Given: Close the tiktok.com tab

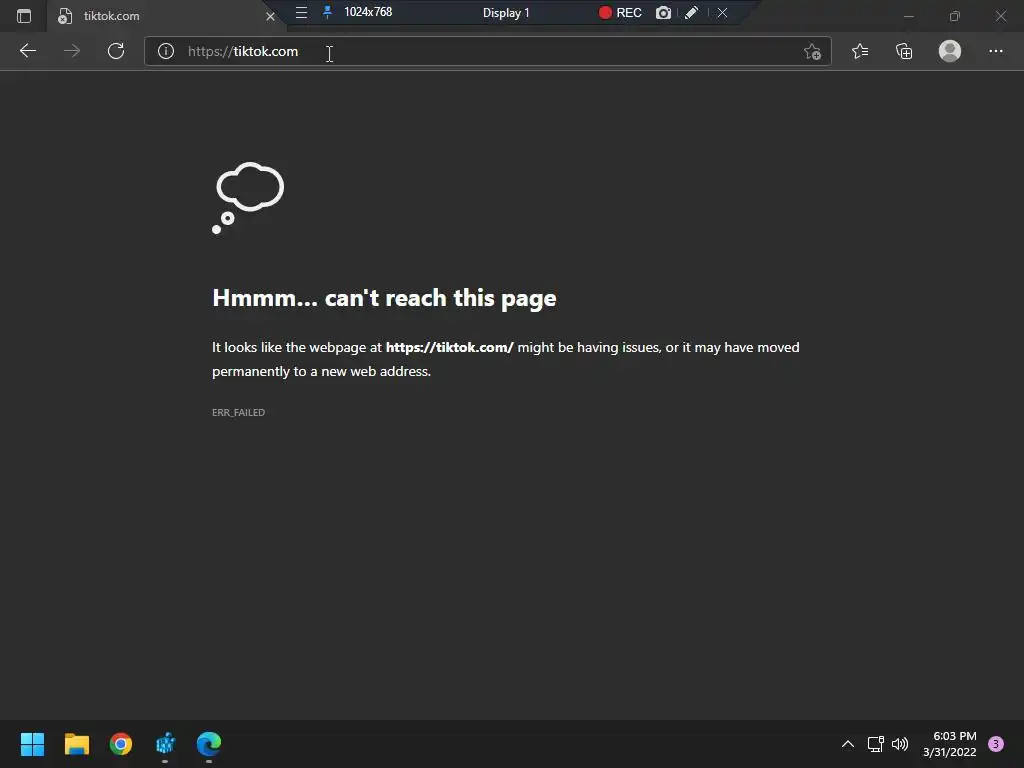Looking at the screenshot, I should [270, 16].
